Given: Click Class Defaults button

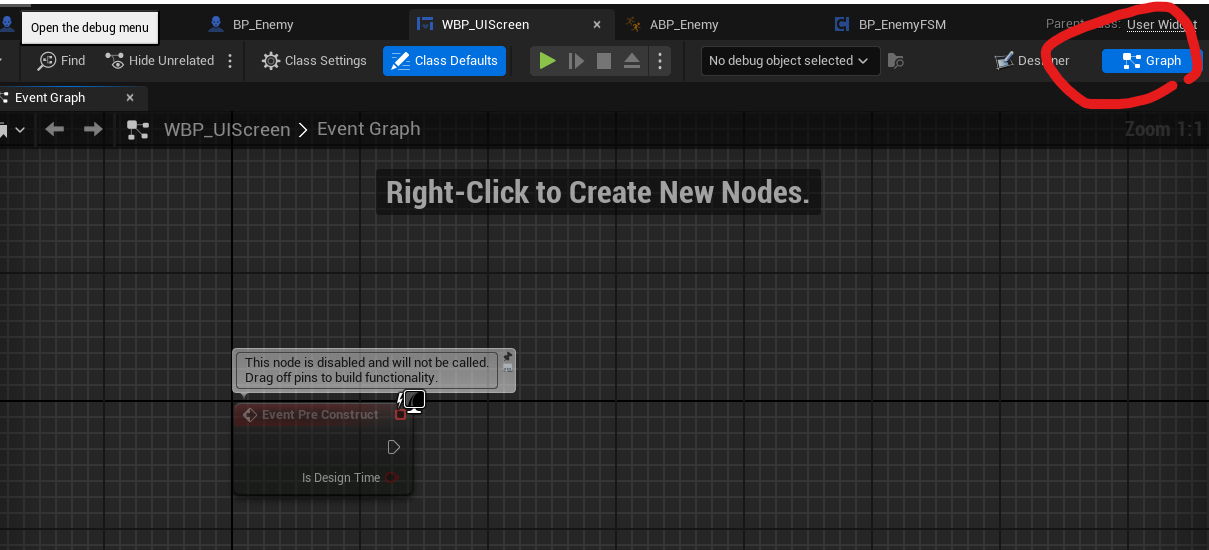Looking at the screenshot, I should click(x=444, y=61).
